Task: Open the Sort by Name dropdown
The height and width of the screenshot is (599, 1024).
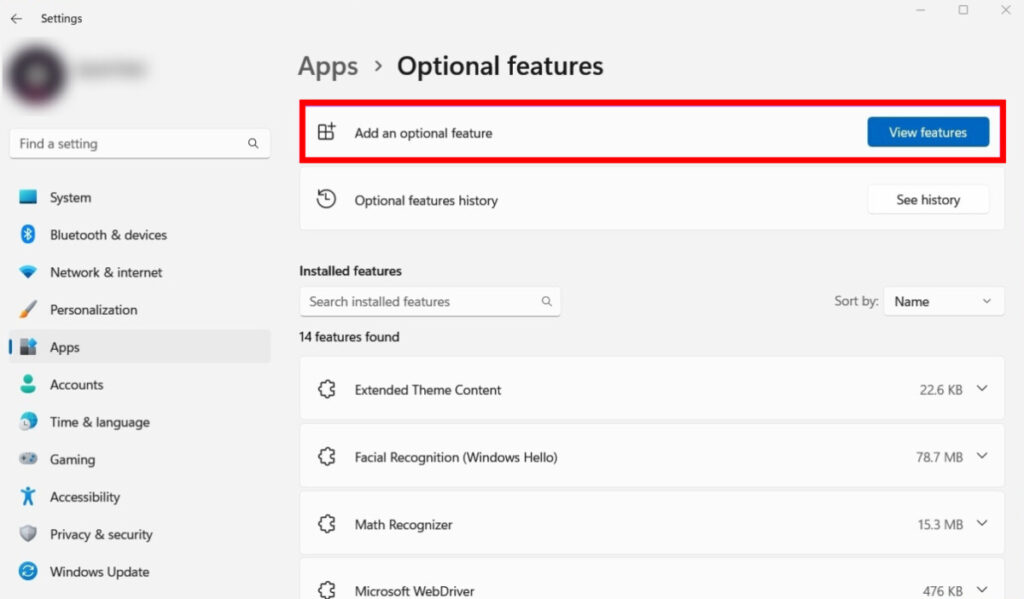Action: click(x=943, y=301)
